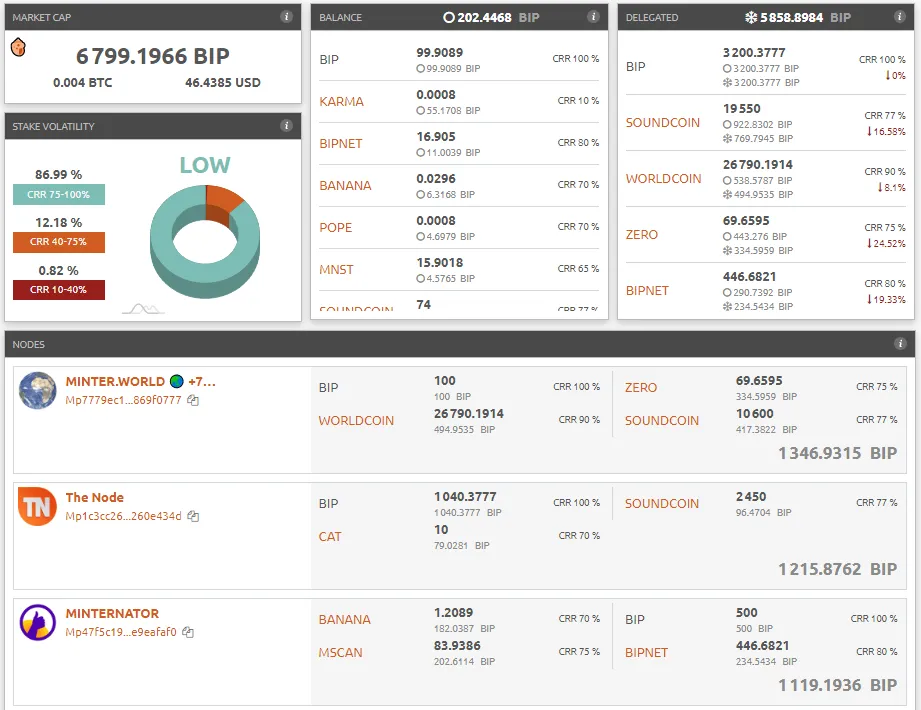
Task: Click the 0.004 BTC value
Action: click(x=83, y=83)
